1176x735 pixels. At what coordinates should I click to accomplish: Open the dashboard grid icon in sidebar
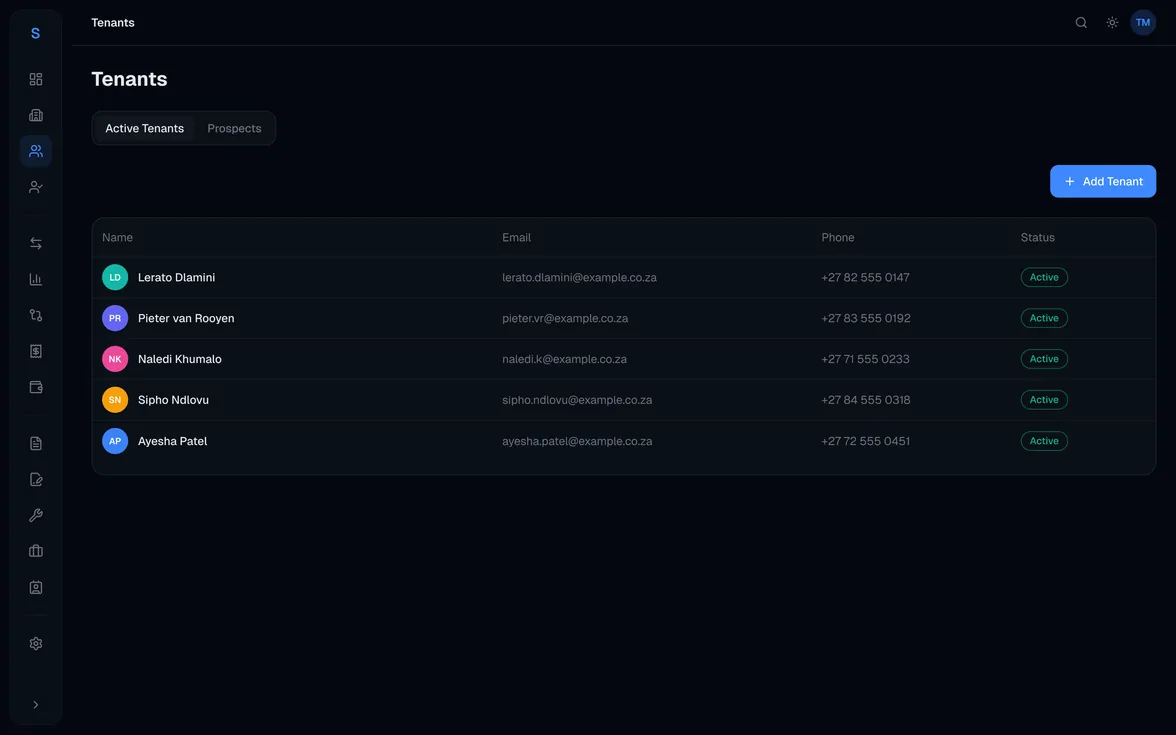click(x=35, y=79)
